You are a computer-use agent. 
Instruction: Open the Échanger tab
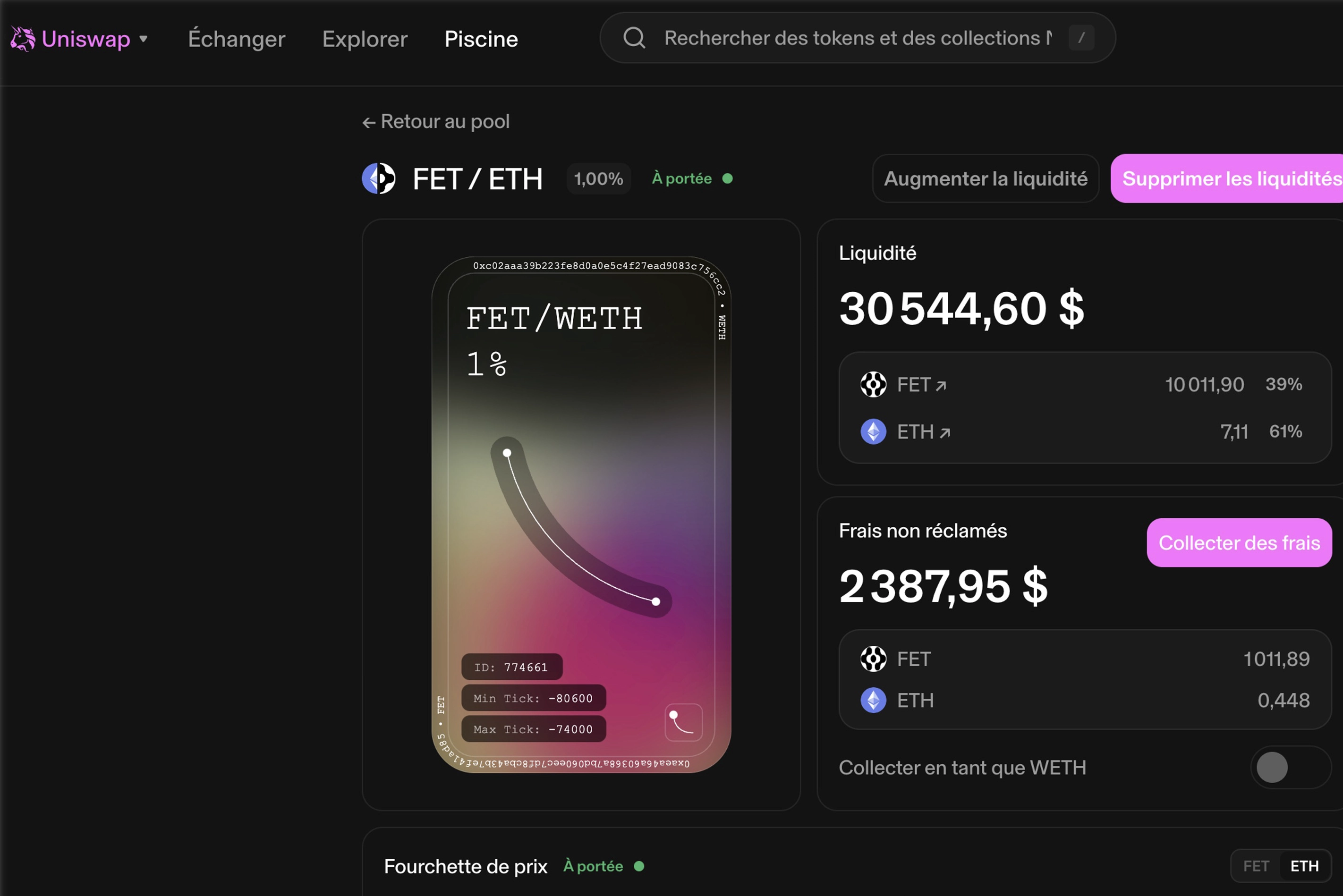pos(237,39)
